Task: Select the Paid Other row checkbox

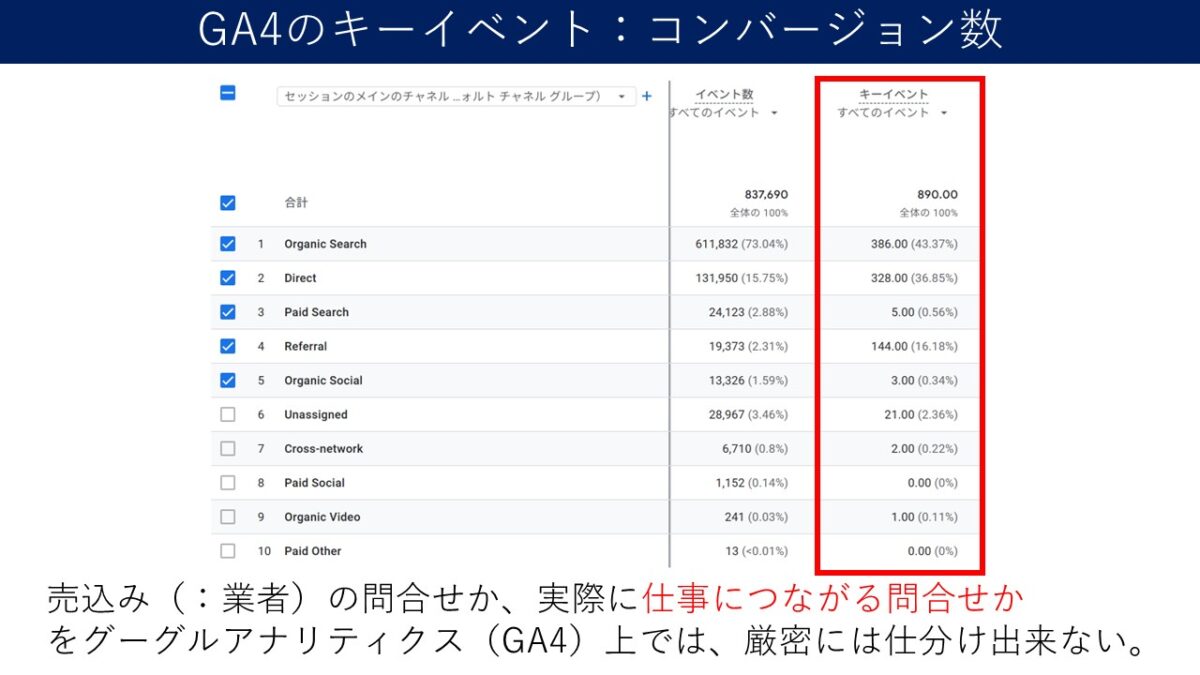Action: click(228, 551)
